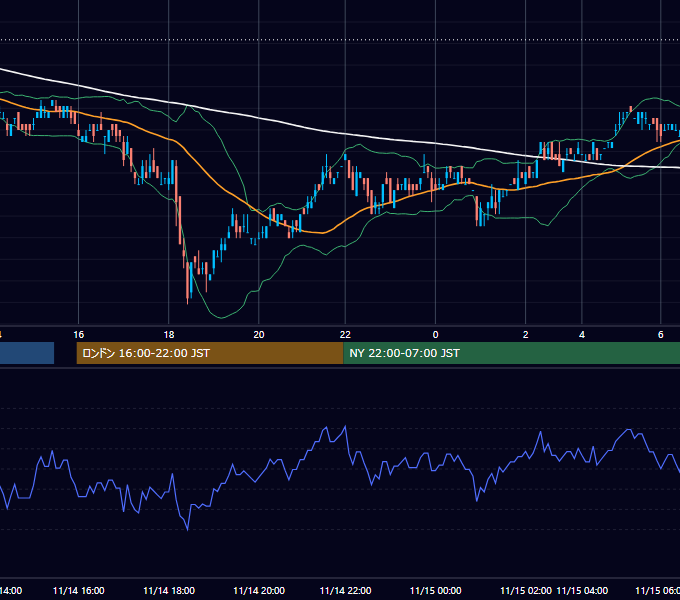Click the 11/14 18:00 date label

pyautogui.click(x=169, y=591)
